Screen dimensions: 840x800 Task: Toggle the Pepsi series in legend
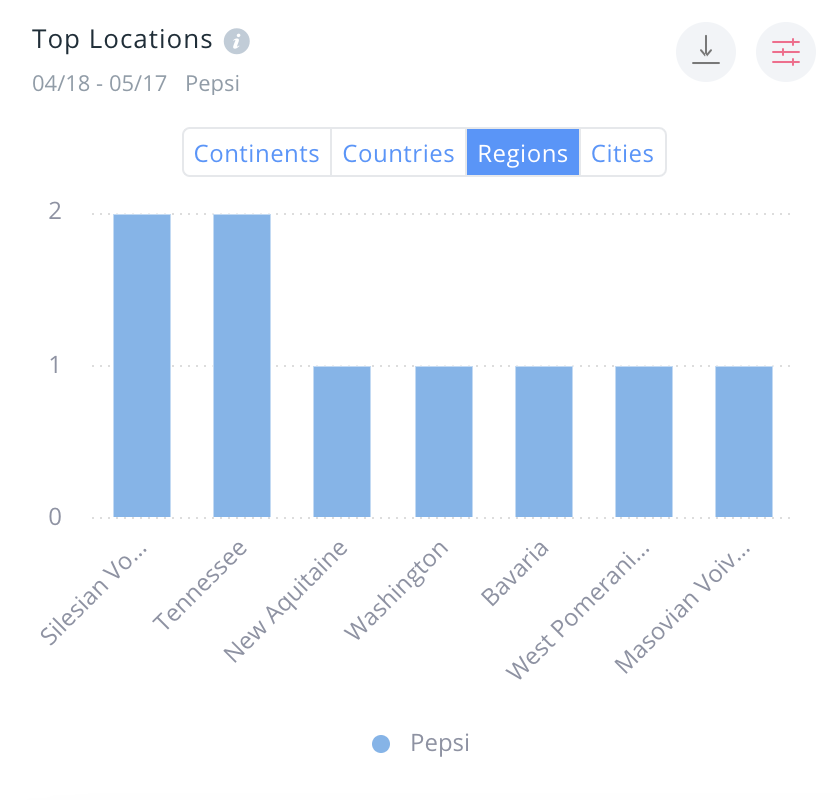click(439, 743)
